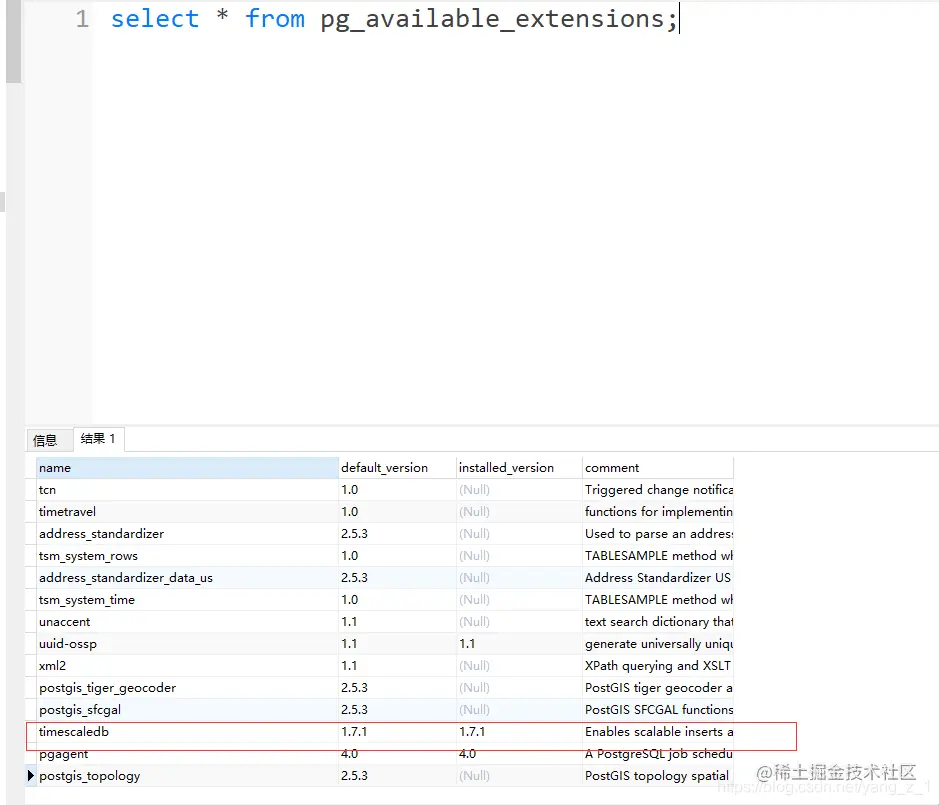Click the editor vertical scrollbar thumb

tap(13, 41)
